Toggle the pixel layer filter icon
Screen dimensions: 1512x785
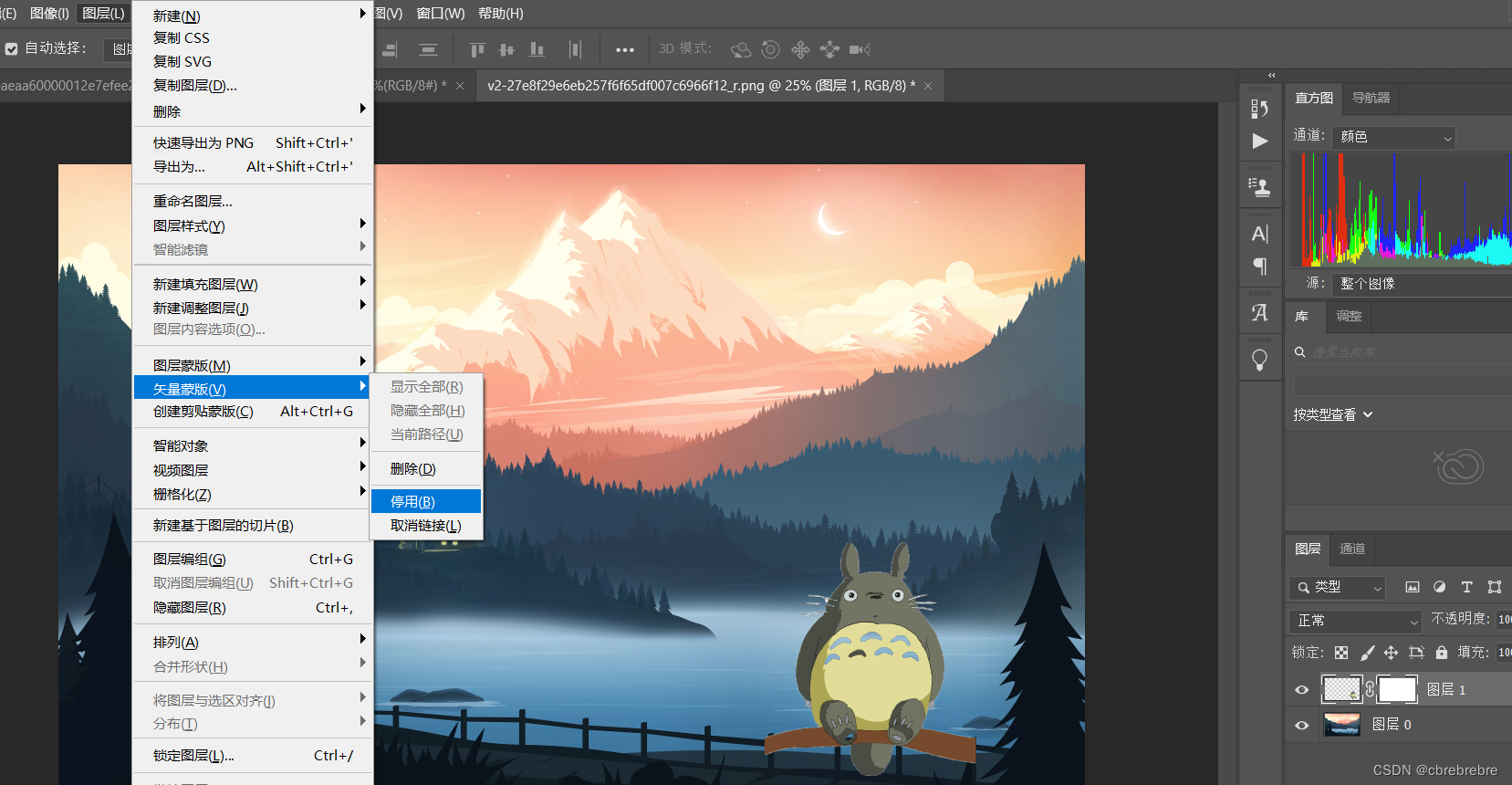1413,587
